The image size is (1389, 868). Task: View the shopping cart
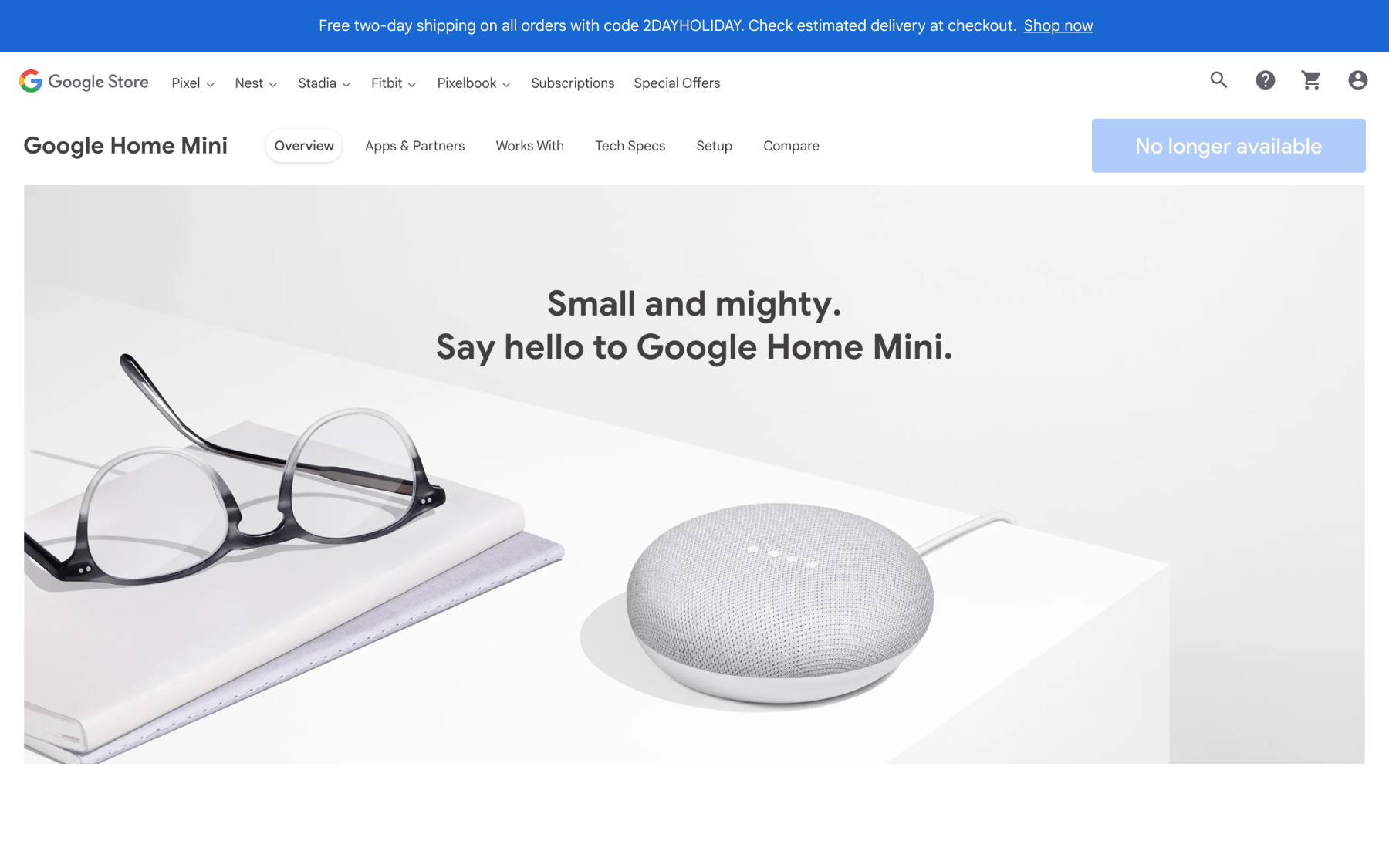[1311, 80]
